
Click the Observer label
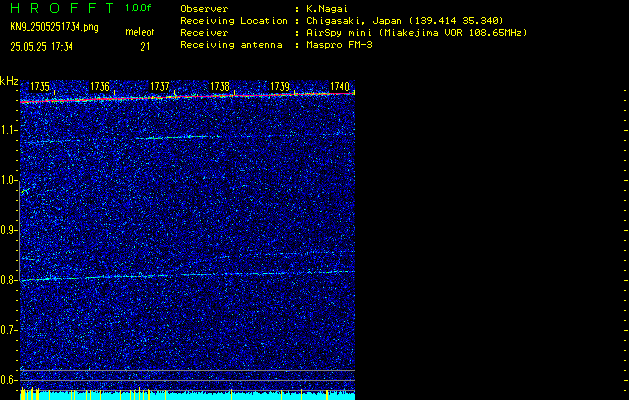[204, 9]
